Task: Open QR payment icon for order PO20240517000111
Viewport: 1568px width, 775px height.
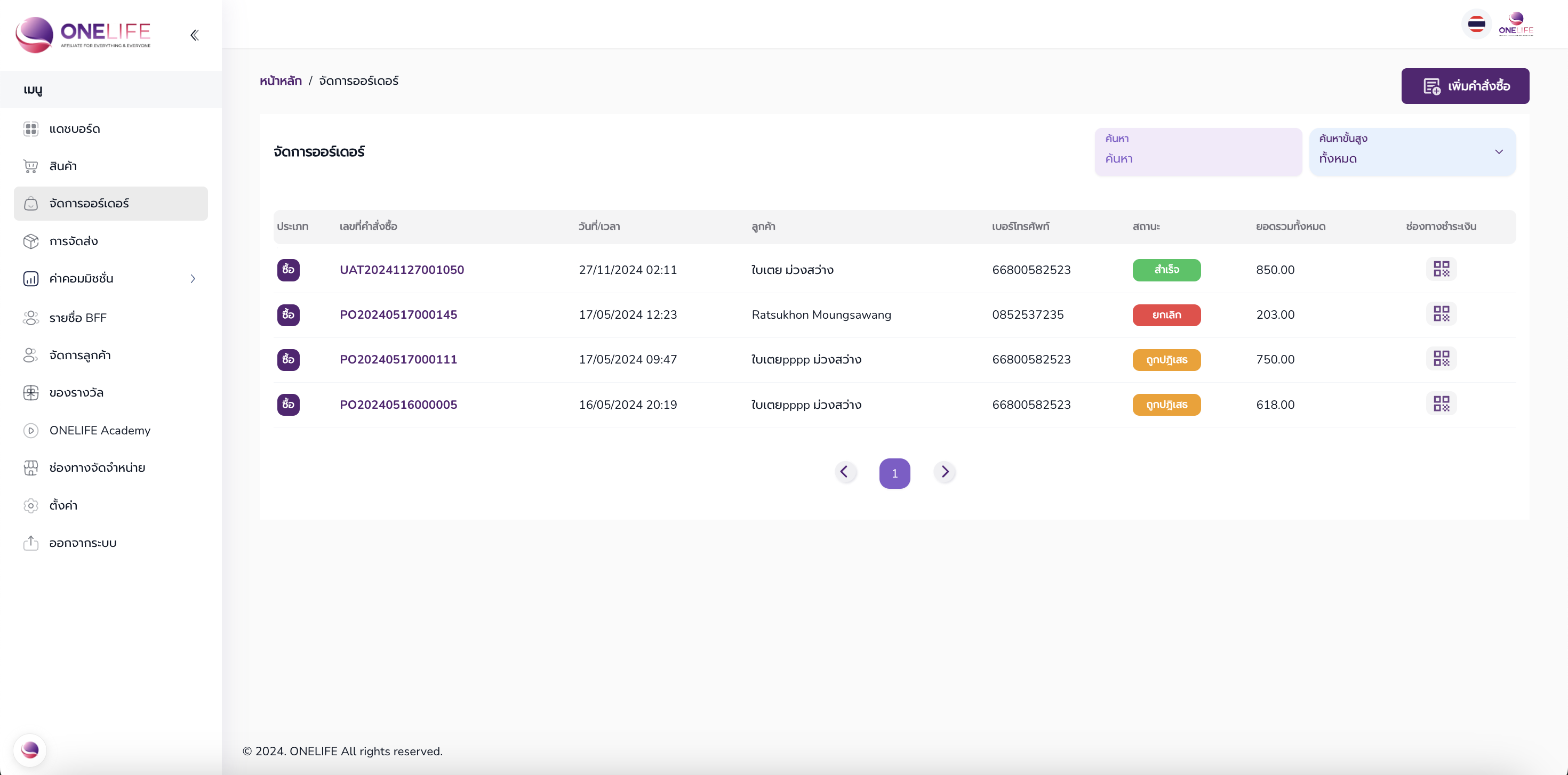Action: [x=1441, y=359]
